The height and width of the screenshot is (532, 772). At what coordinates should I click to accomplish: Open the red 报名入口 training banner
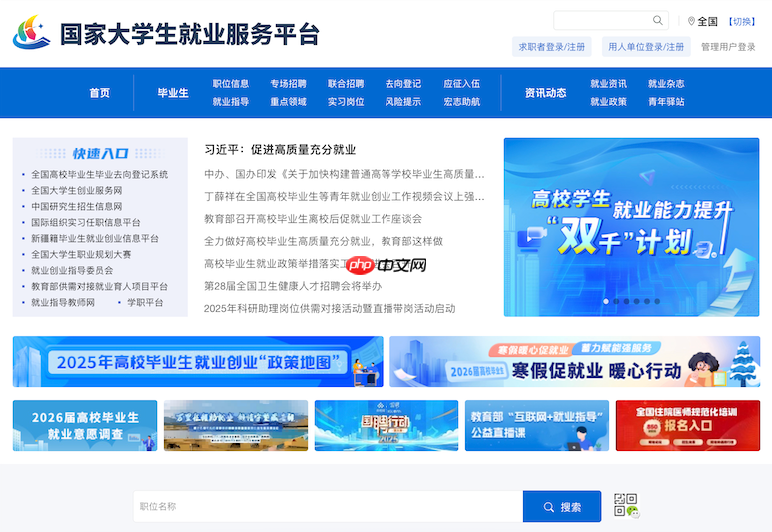point(687,425)
